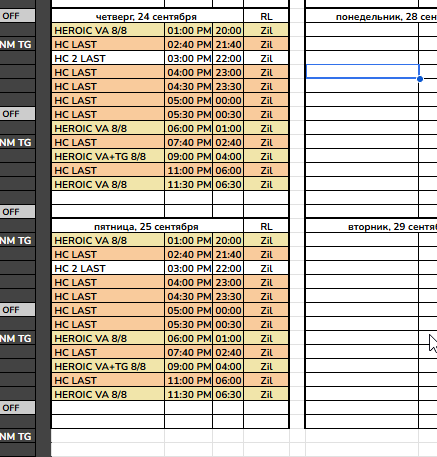The image size is (437, 457).
Task: Select the 21:40 cell under пятница
Action: point(228,254)
